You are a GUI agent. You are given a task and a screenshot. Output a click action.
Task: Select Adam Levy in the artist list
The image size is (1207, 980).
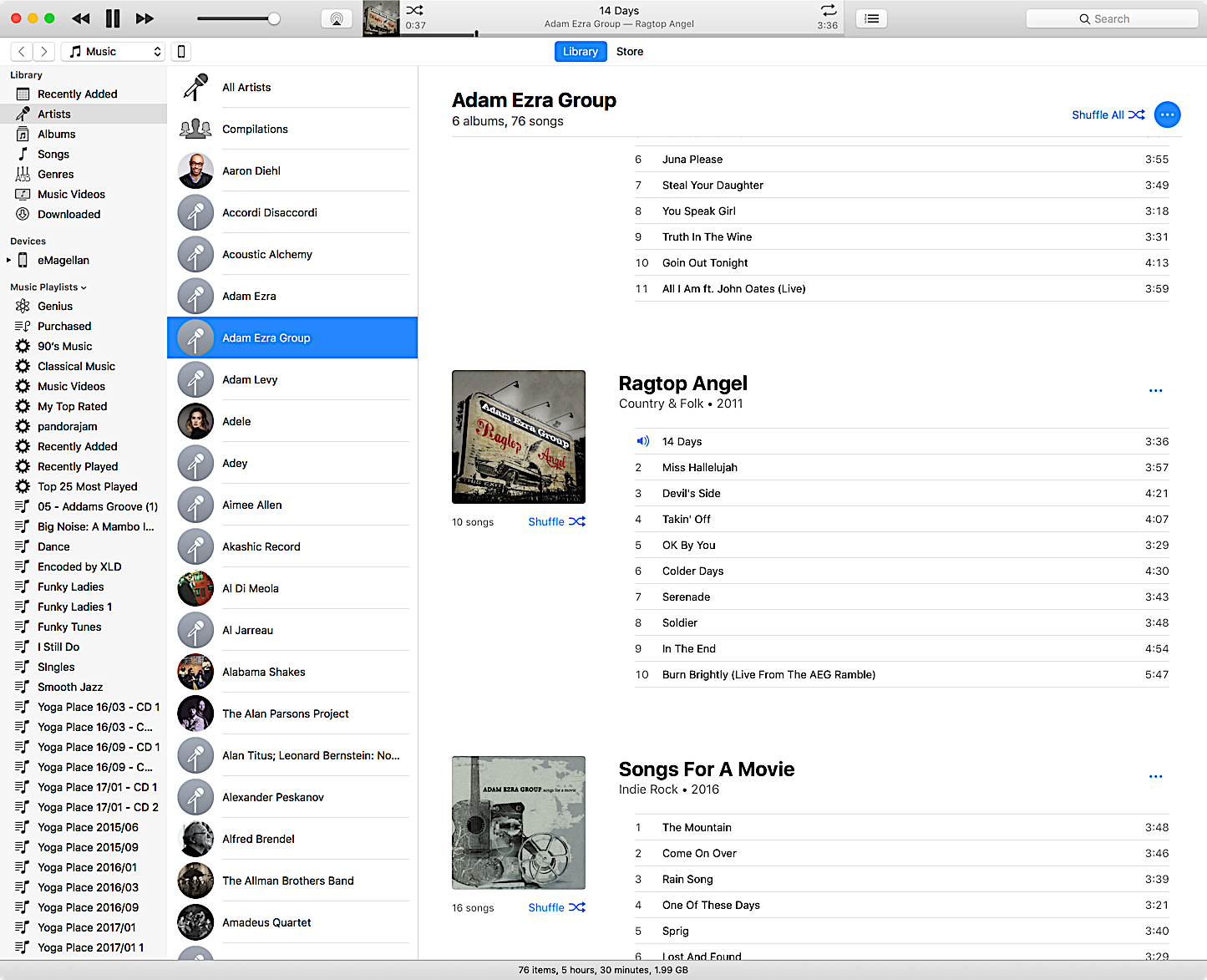[292, 379]
